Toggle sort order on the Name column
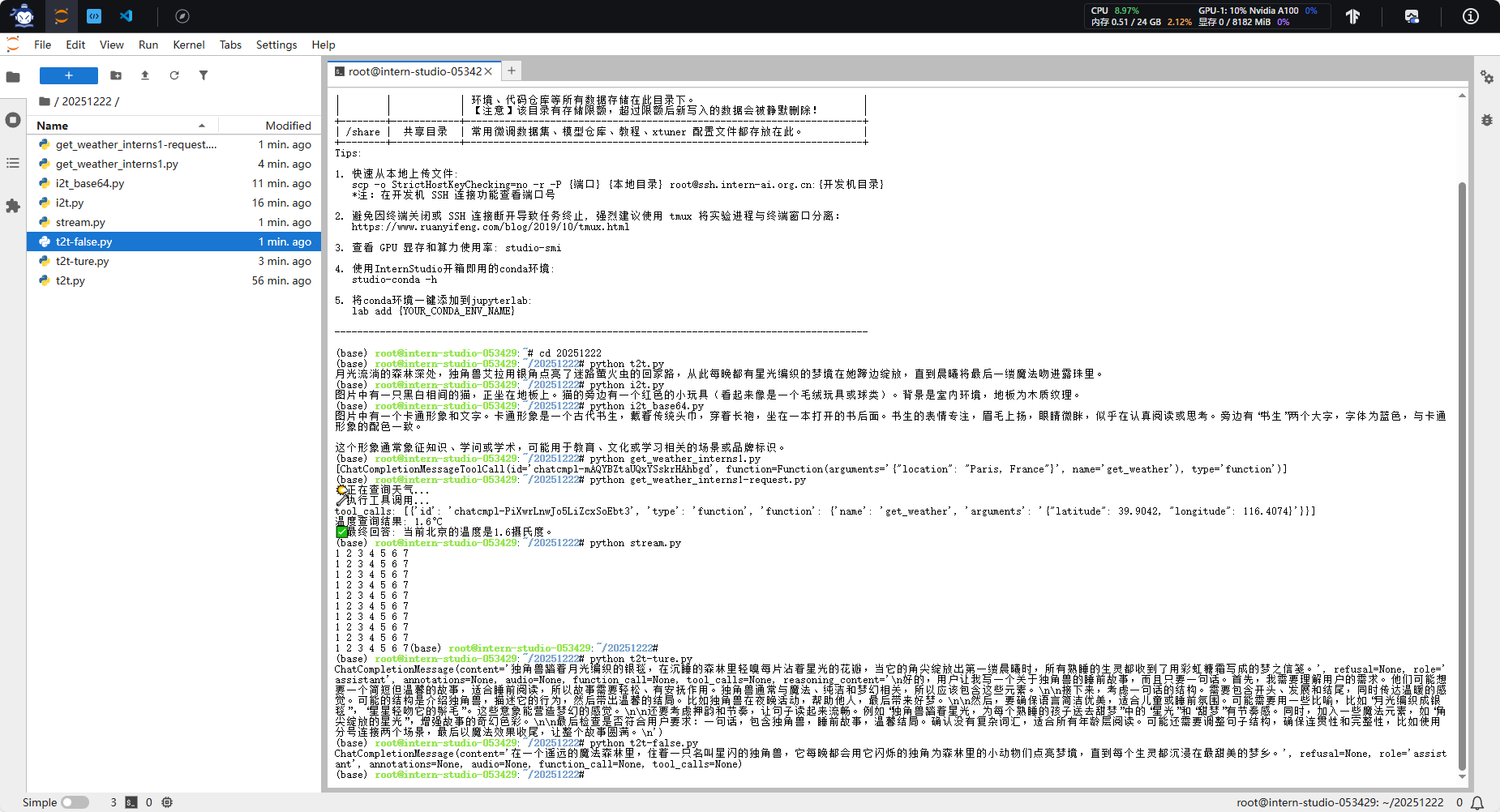1500x812 pixels. [x=122, y=126]
